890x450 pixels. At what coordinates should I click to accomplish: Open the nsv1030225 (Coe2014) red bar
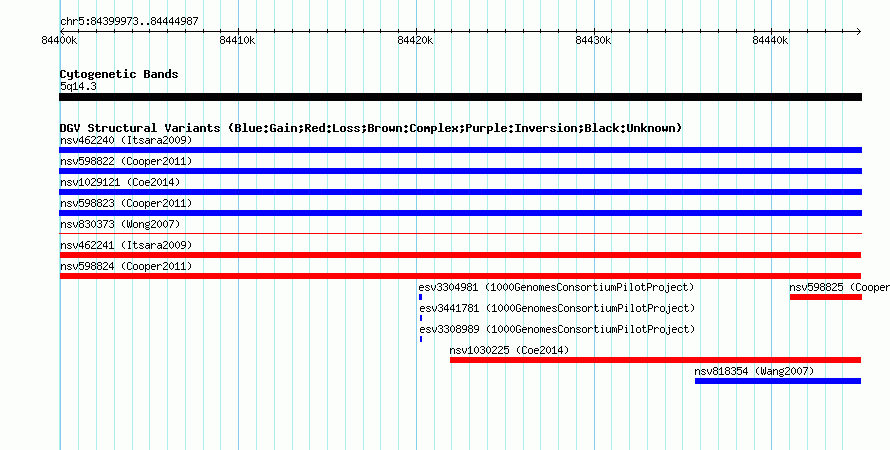pyautogui.click(x=656, y=360)
